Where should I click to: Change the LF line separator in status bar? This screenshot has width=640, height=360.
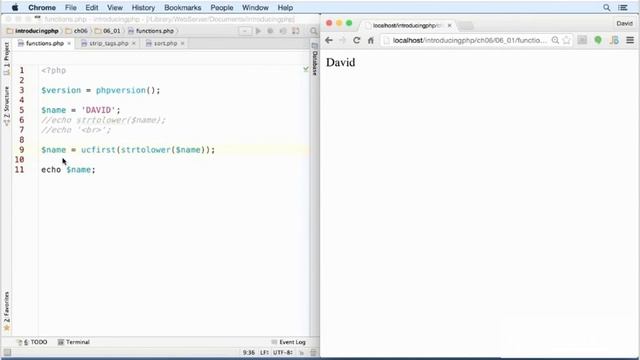pos(264,352)
